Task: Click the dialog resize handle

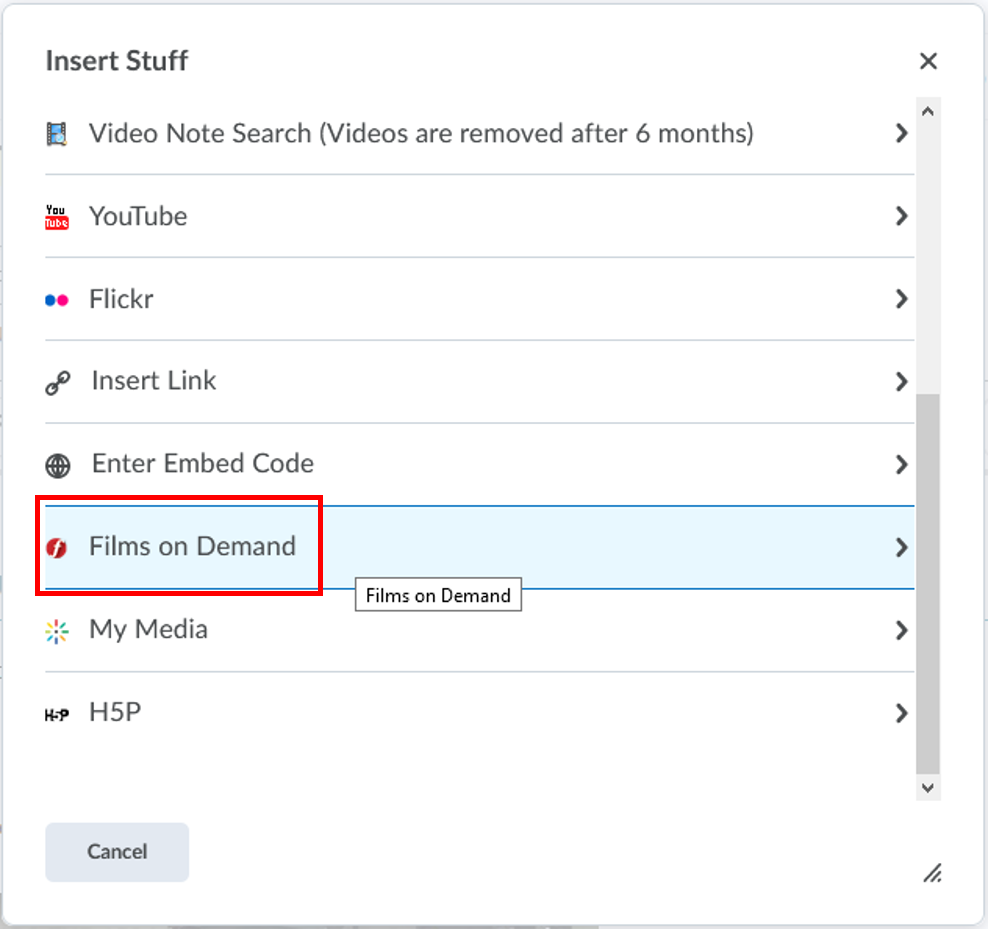Action: click(932, 874)
